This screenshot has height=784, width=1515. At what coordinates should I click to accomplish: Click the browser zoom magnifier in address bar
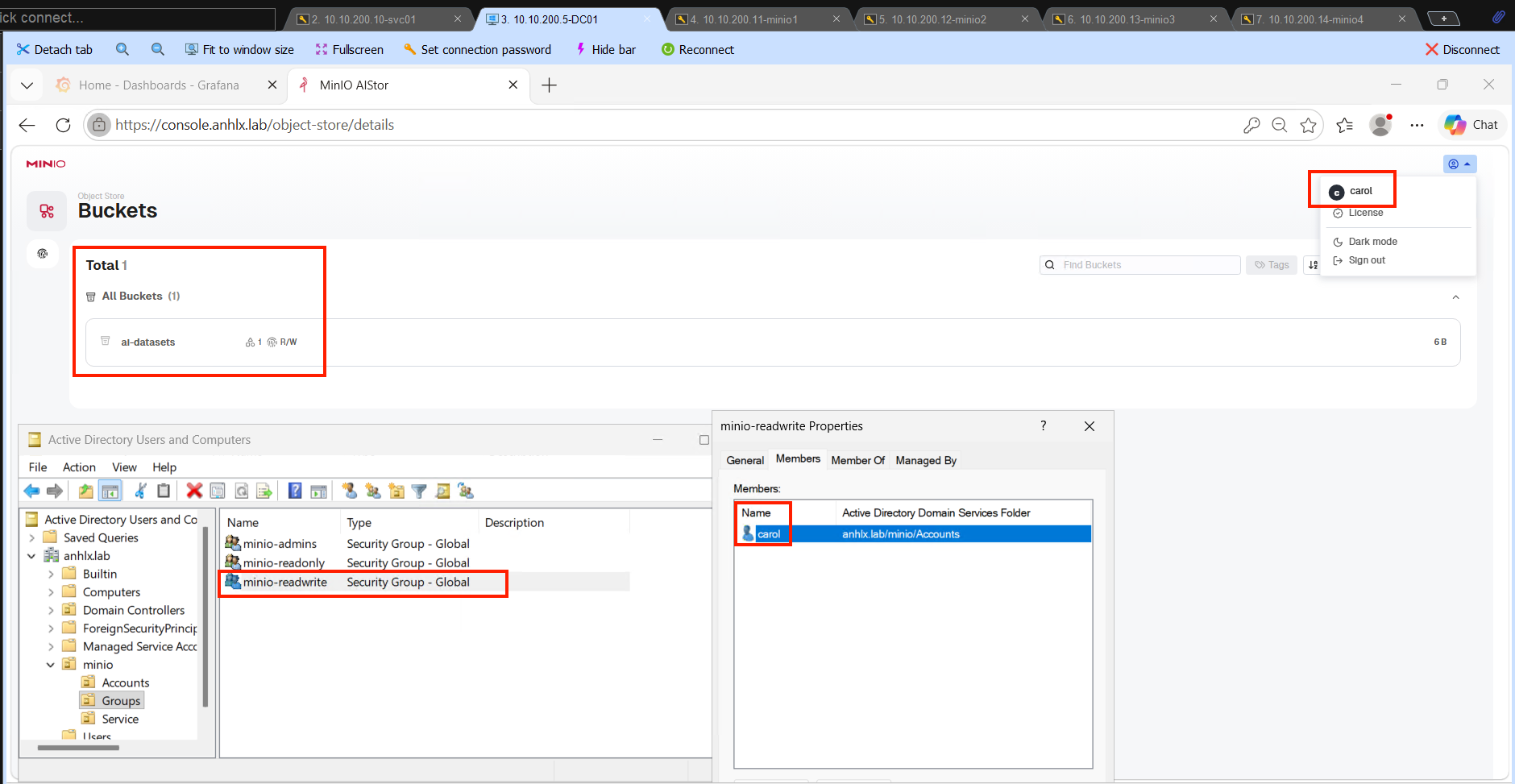1279,125
